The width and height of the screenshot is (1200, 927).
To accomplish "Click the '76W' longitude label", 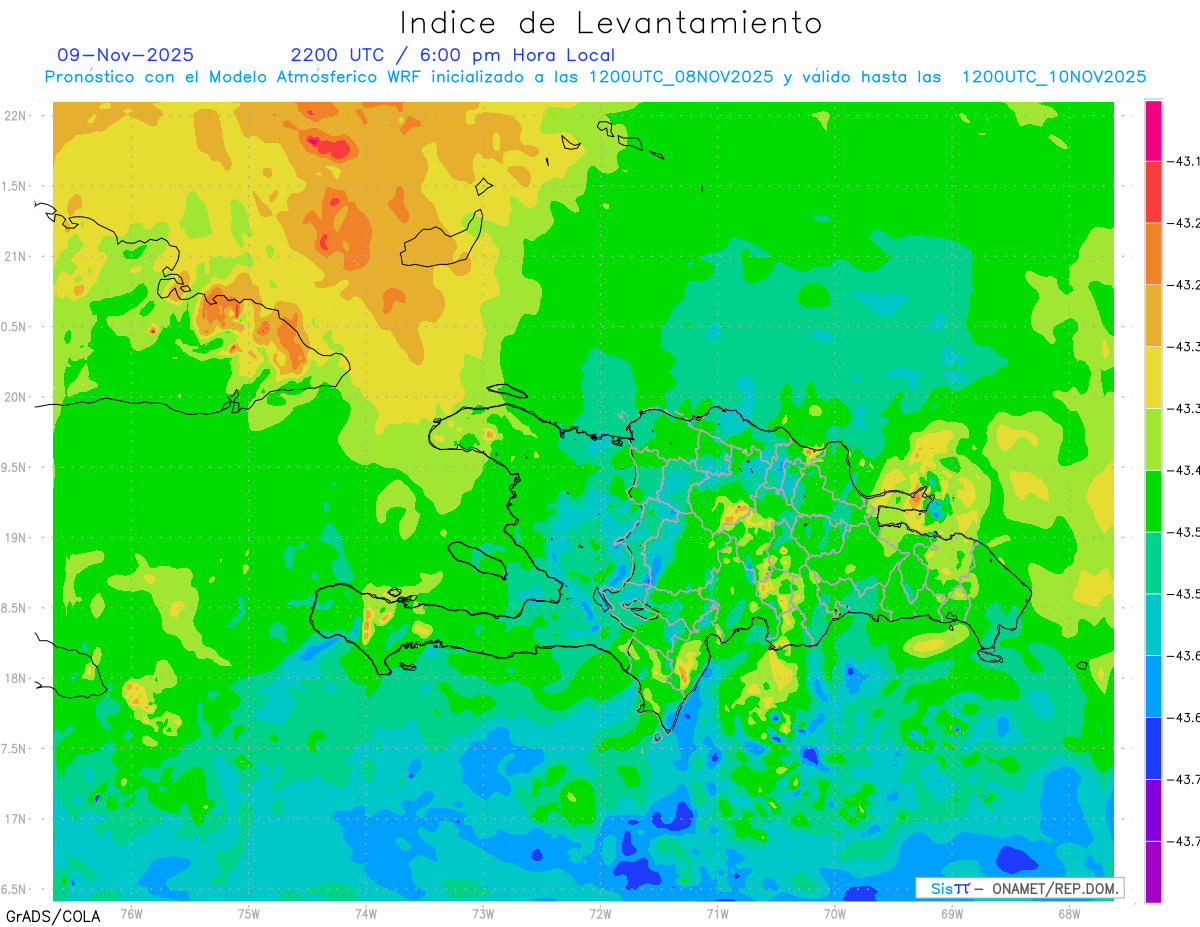I will (132, 913).
